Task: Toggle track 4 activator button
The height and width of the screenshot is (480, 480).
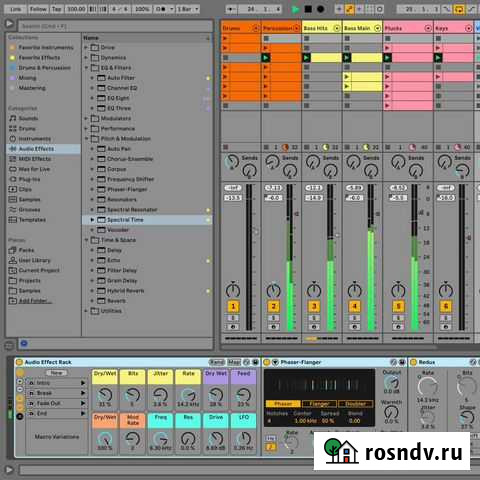Action: 354,306
